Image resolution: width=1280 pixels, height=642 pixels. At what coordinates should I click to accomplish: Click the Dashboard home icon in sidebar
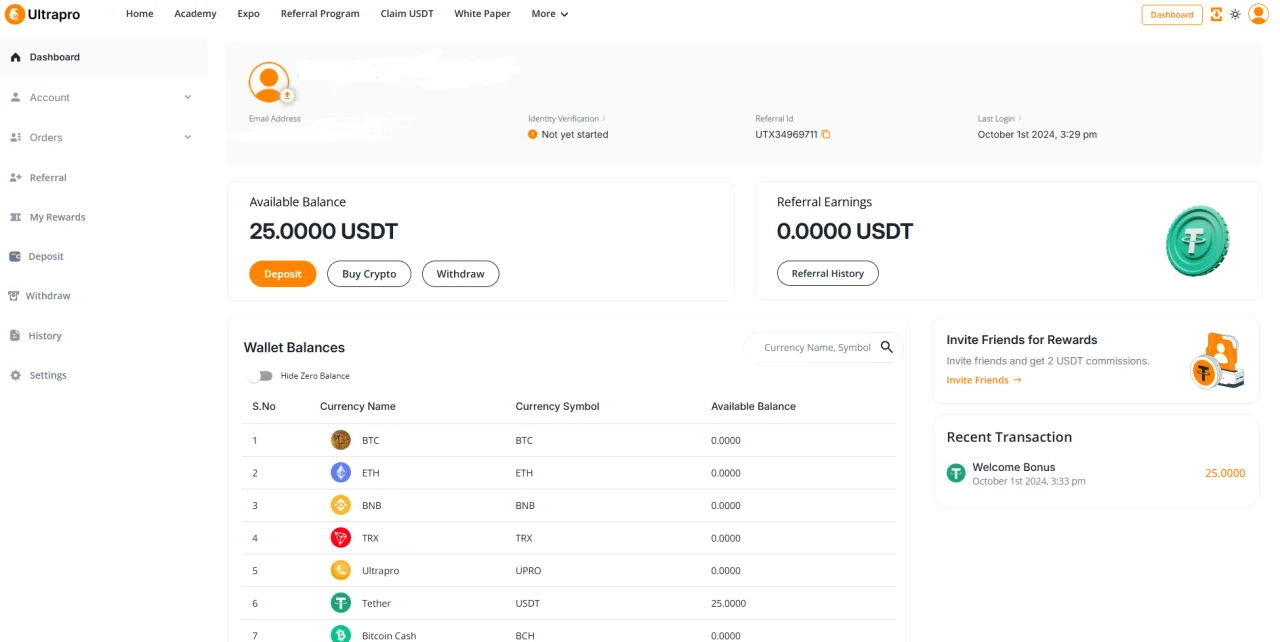click(15, 57)
